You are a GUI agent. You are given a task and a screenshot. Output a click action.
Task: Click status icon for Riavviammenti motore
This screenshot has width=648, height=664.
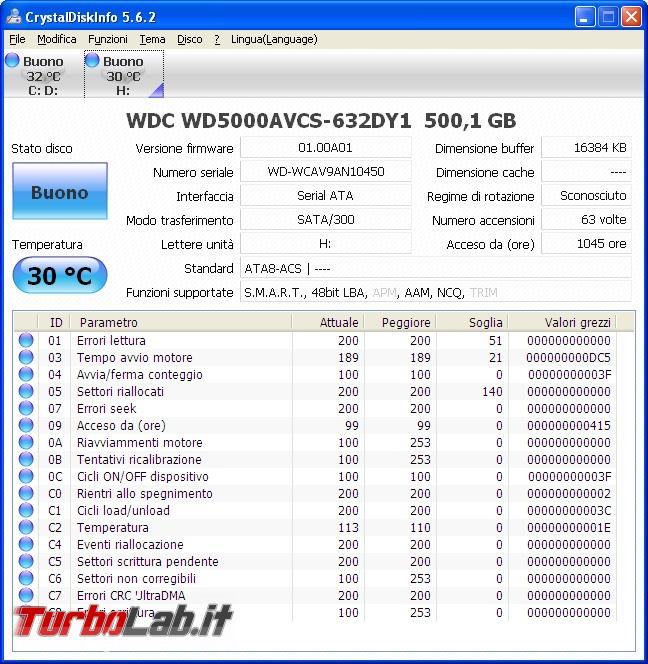coord(26,442)
